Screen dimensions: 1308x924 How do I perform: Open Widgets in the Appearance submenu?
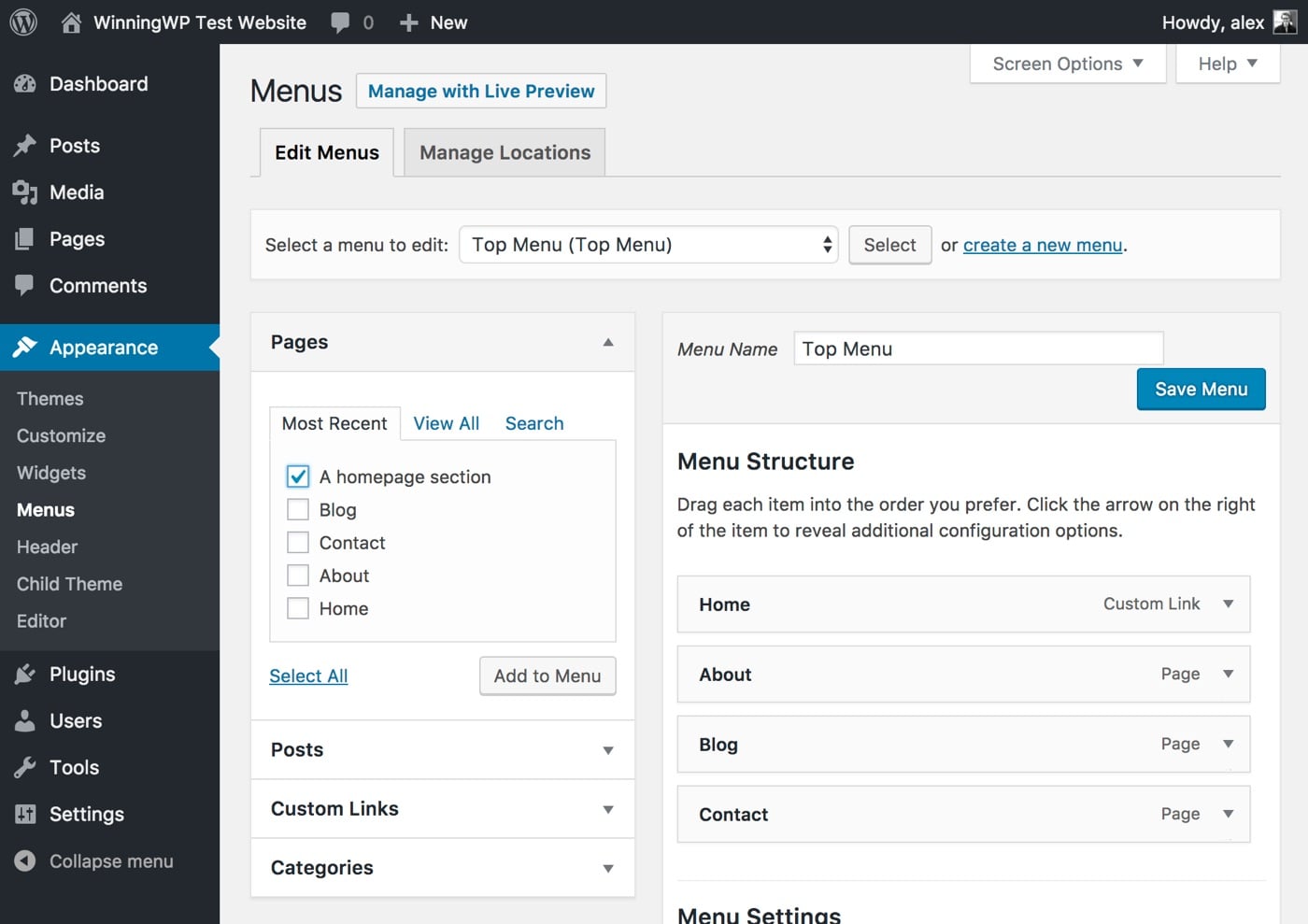tap(51, 473)
